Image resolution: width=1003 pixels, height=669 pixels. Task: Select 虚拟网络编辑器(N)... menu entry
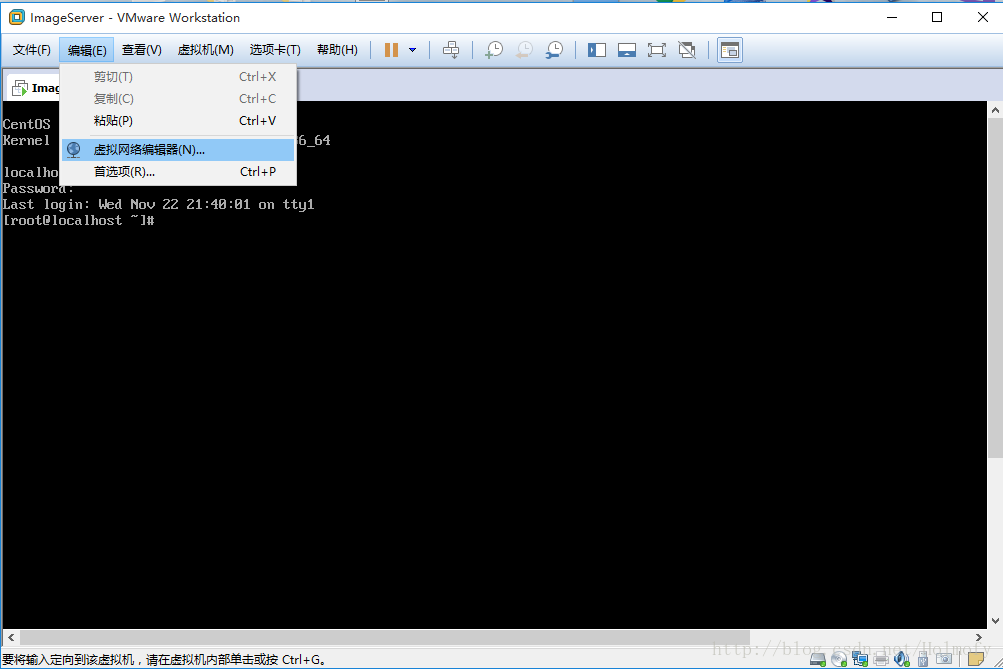click(178, 150)
